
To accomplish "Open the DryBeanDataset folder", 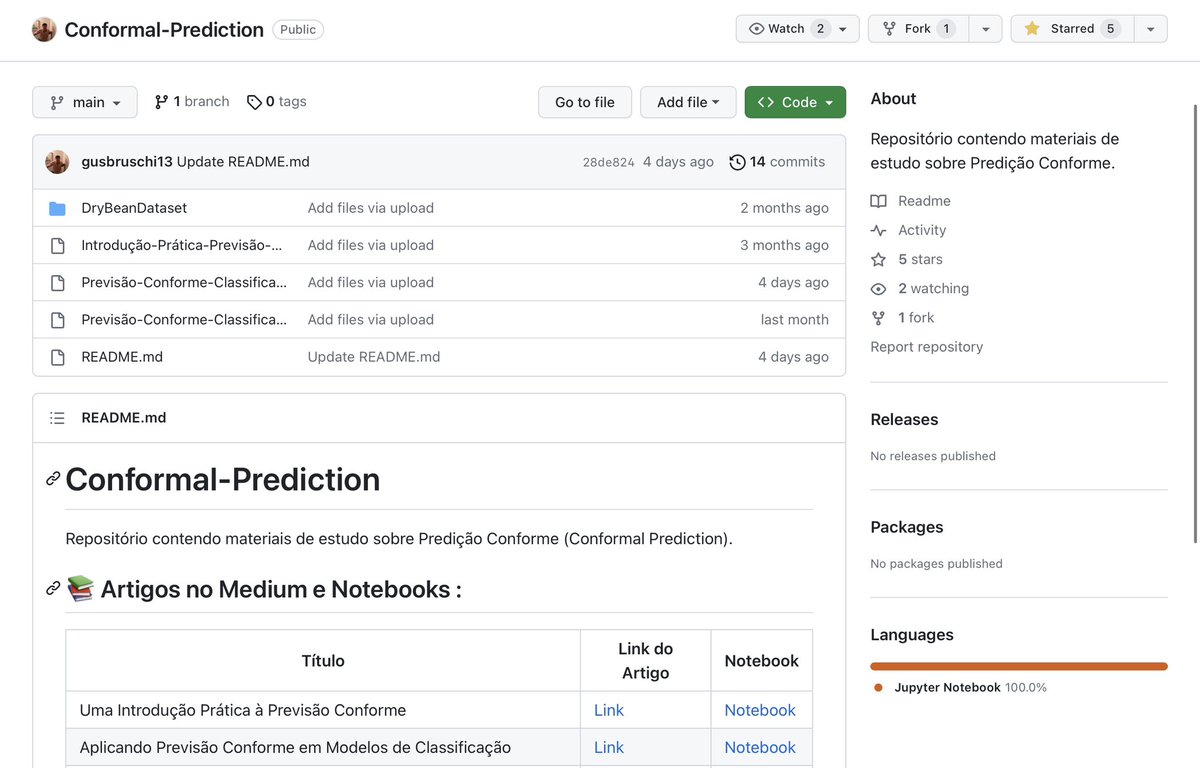I will tap(134, 208).
